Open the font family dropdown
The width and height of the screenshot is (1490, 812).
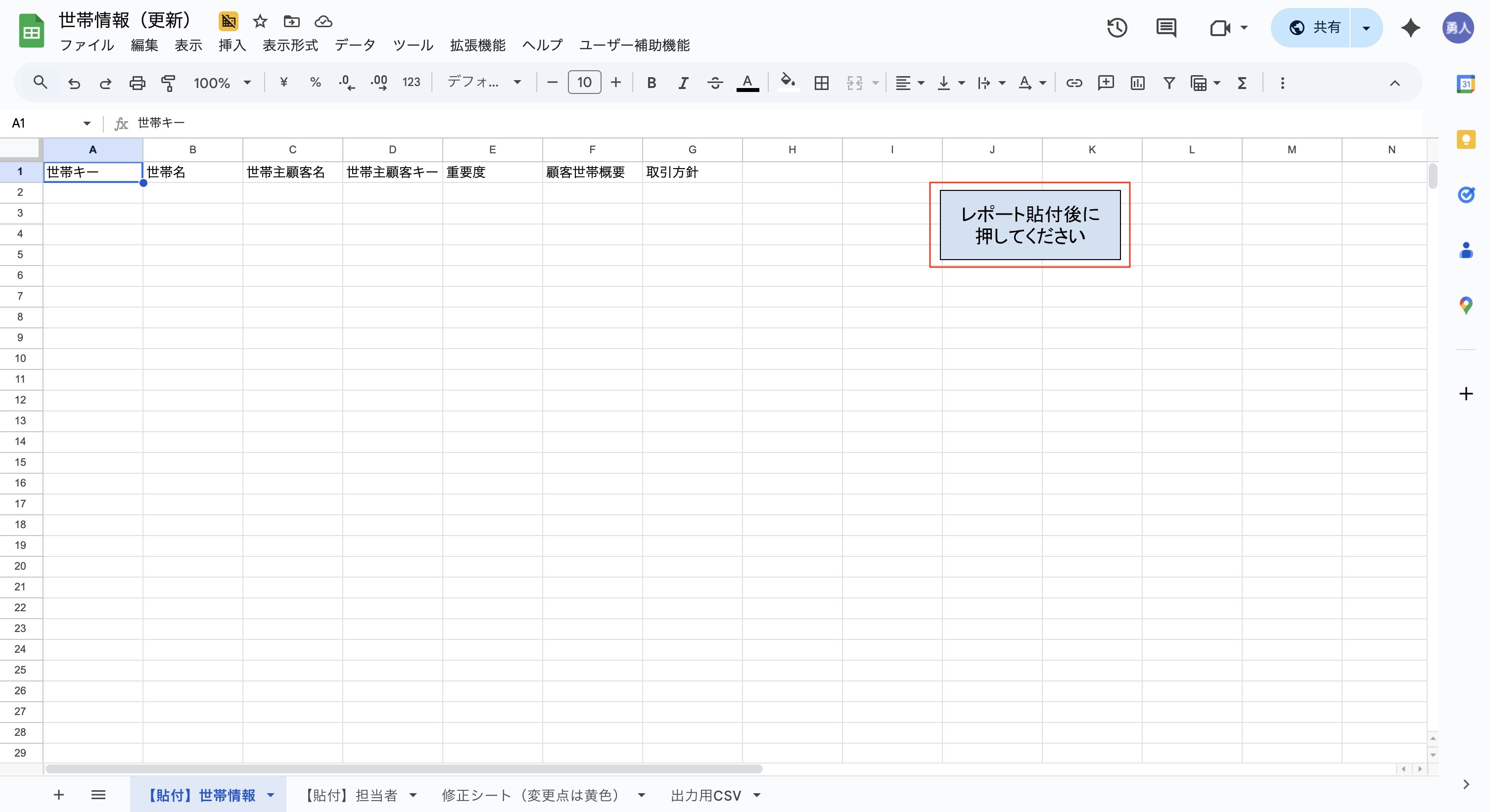(484, 82)
